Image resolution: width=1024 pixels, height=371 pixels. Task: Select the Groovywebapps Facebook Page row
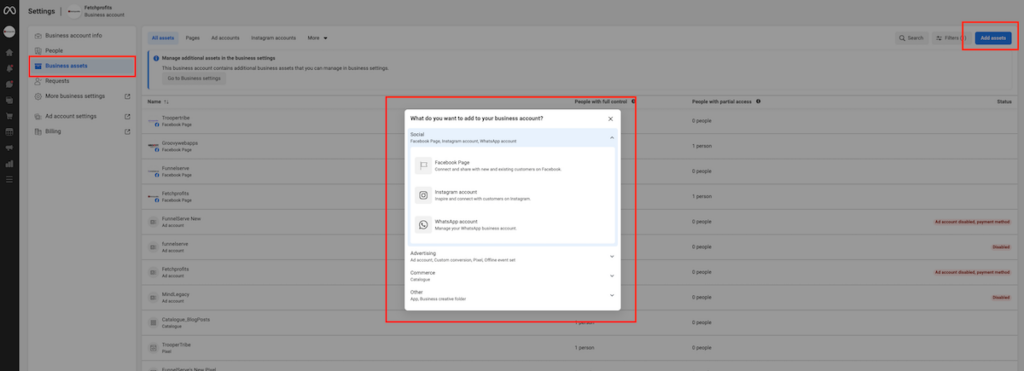coord(580,146)
